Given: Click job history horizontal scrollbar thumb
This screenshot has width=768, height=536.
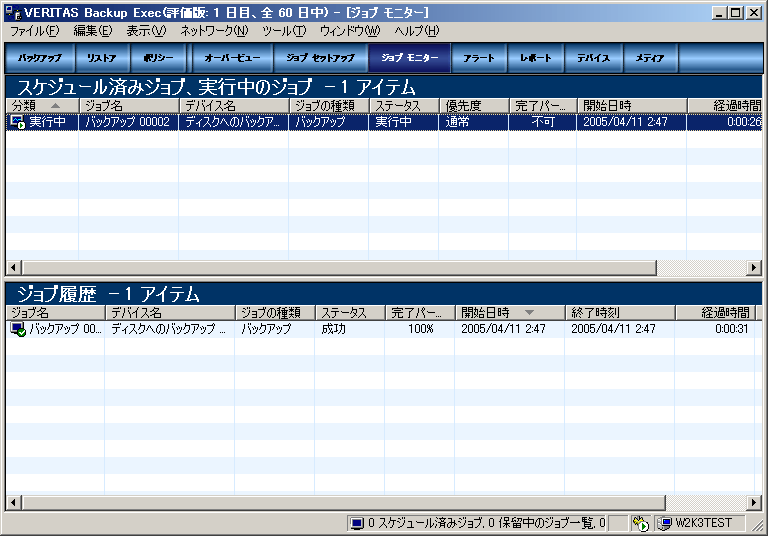Looking at the screenshot, I should coord(343,503).
